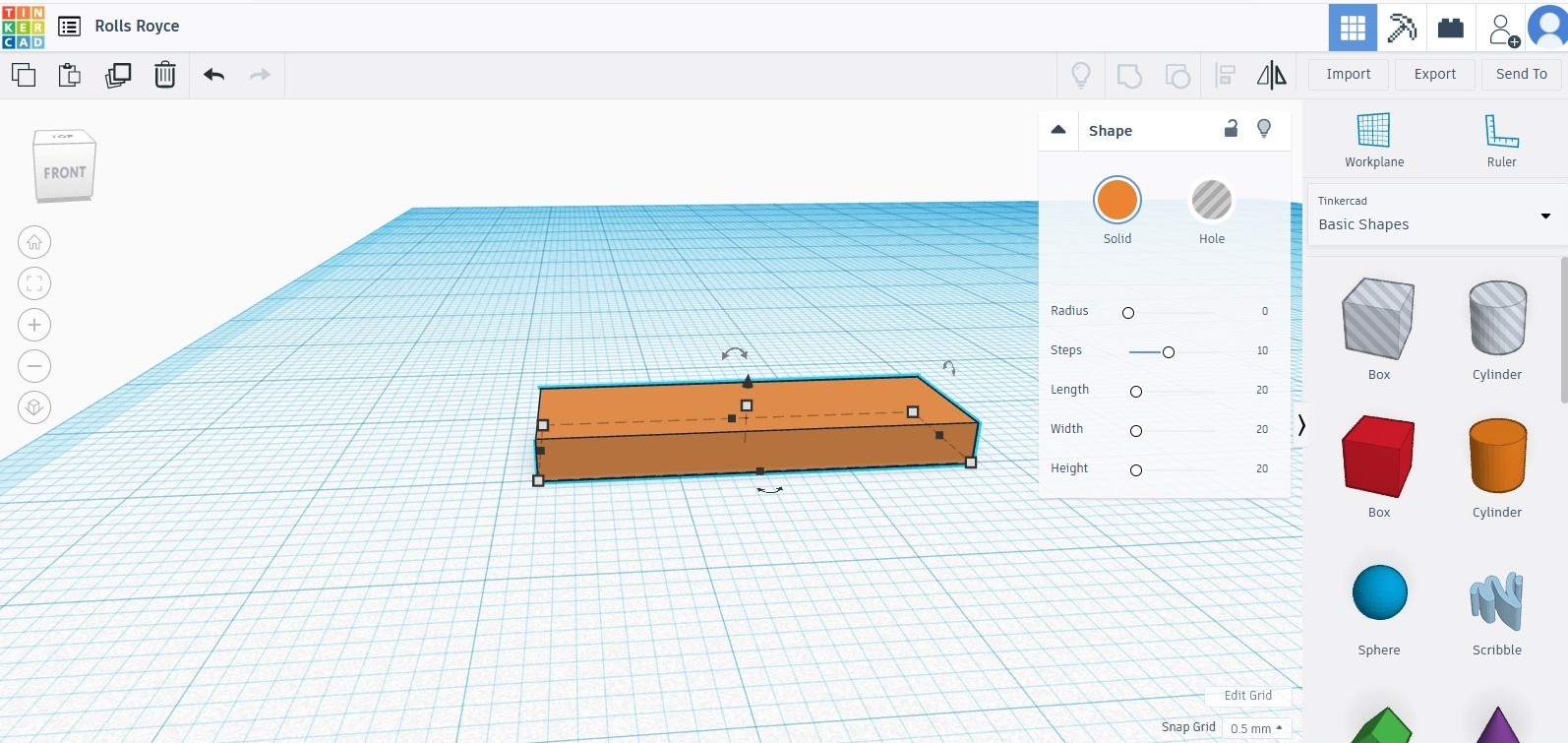Click the Steps value 10
1568x743 pixels.
(x=1262, y=350)
